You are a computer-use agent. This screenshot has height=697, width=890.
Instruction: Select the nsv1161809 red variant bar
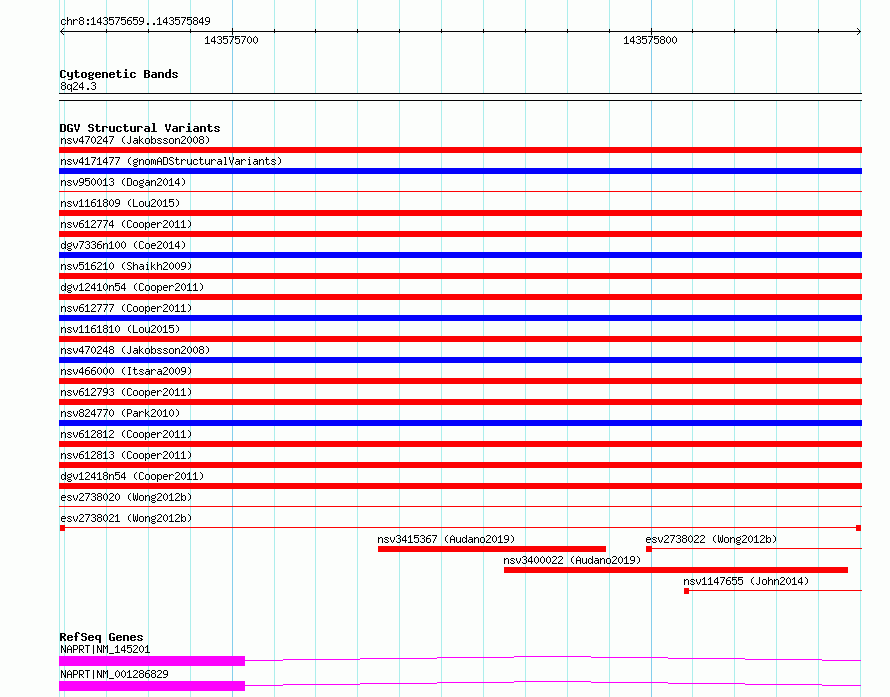pos(460,213)
